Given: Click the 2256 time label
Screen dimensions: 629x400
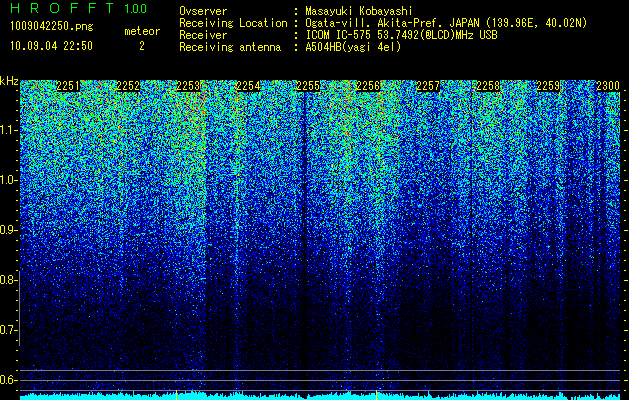Looking at the screenshot, I should pyautogui.click(x=368, y=86).
